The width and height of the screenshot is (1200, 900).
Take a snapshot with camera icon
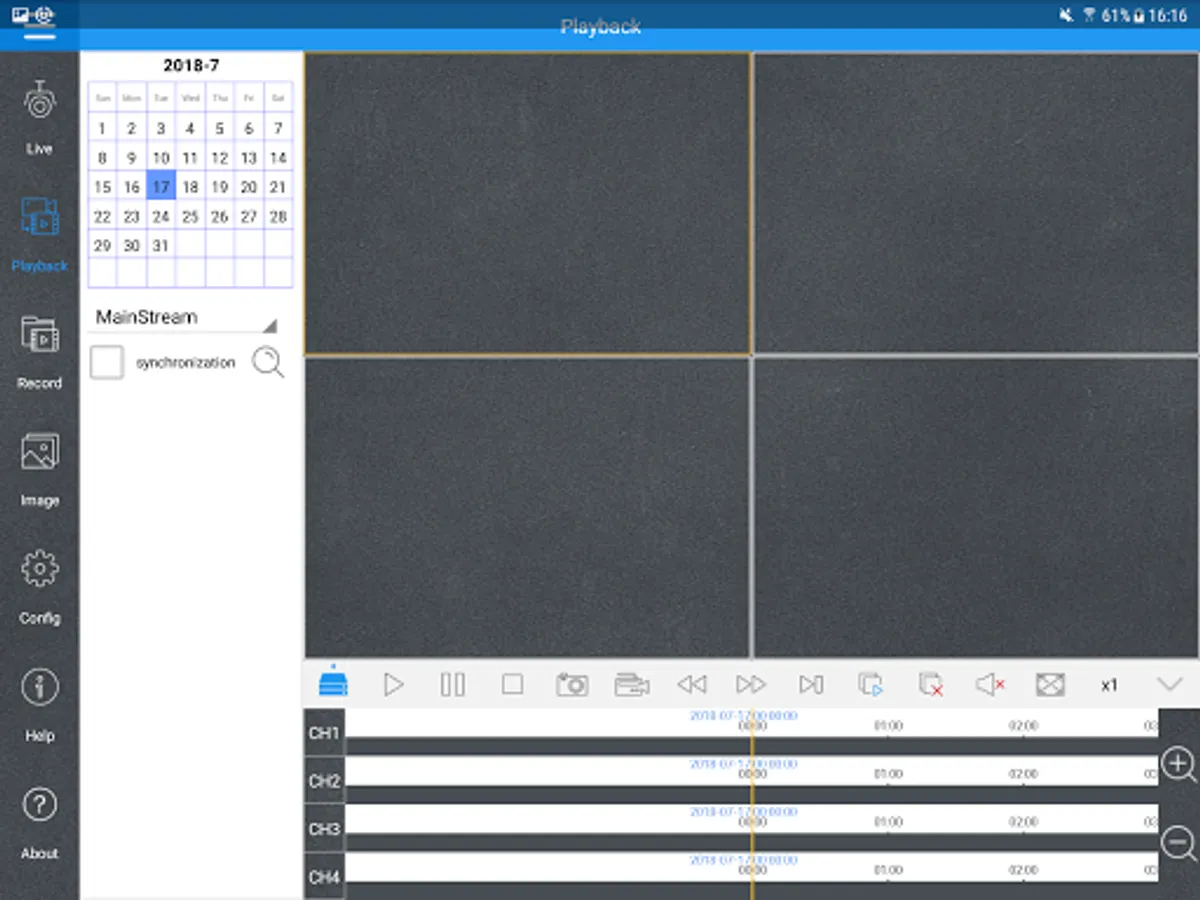pos(572,685)
